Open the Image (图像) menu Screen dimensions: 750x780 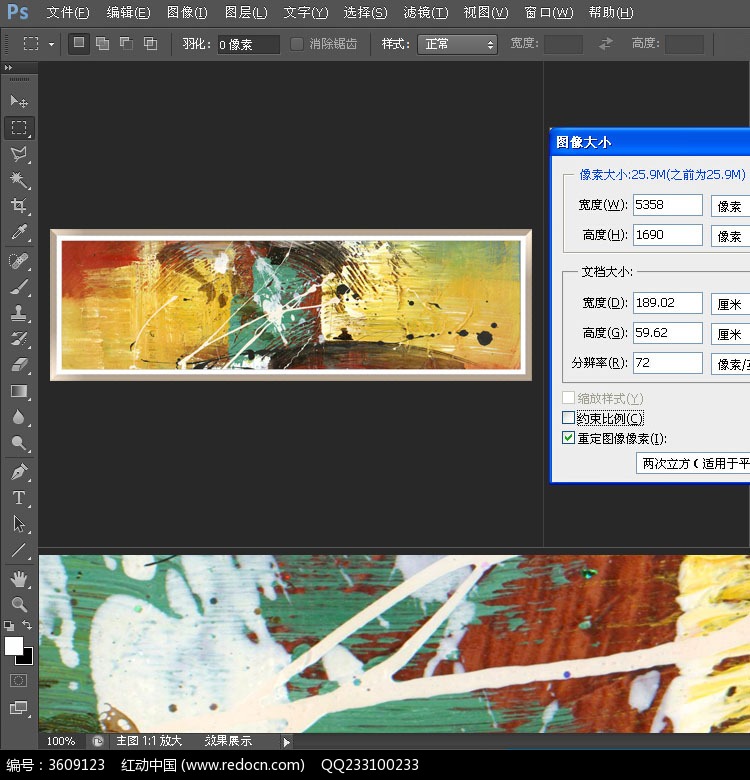click(x=187, y=12)
